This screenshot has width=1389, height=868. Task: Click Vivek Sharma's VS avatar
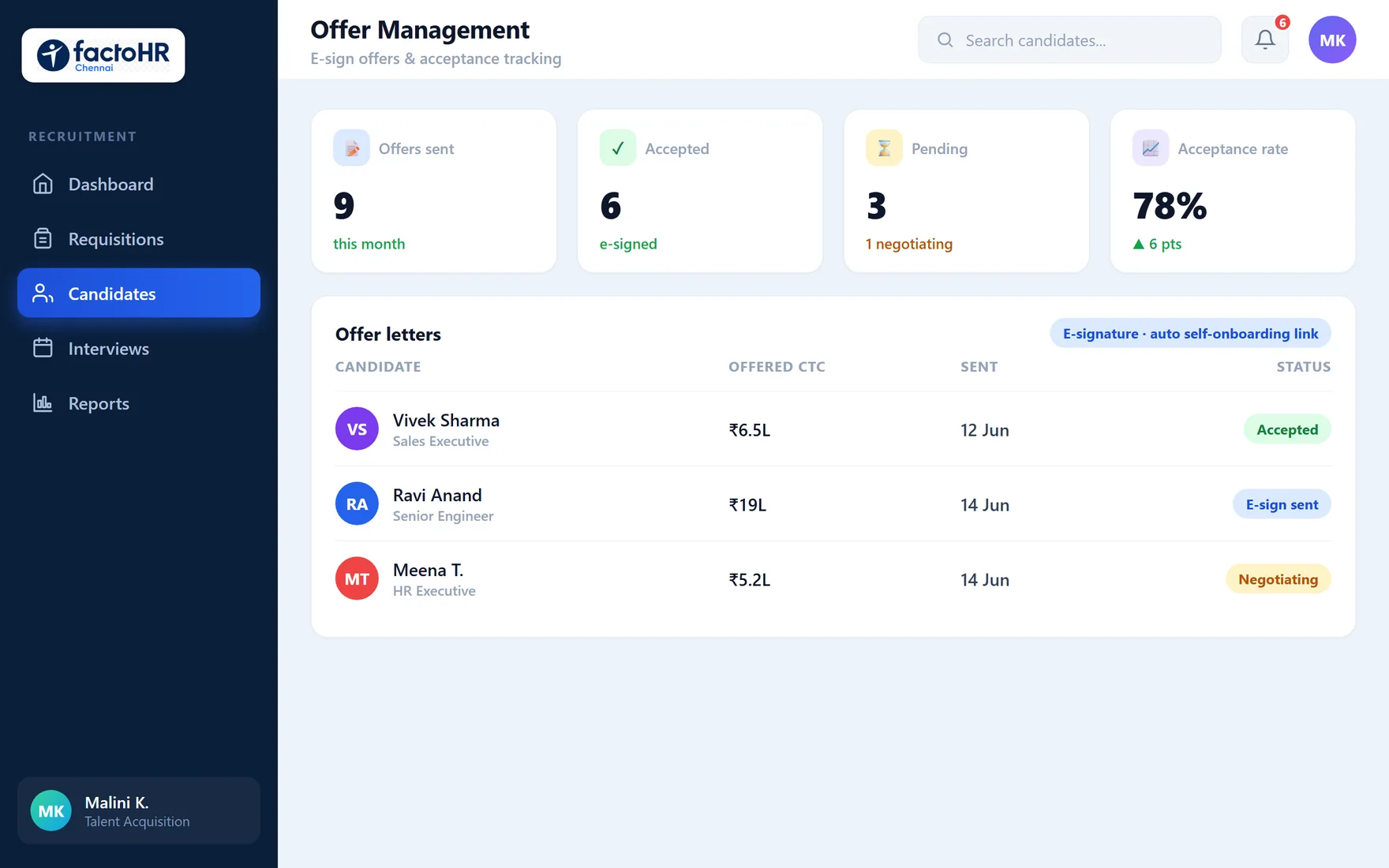[357, 428]
